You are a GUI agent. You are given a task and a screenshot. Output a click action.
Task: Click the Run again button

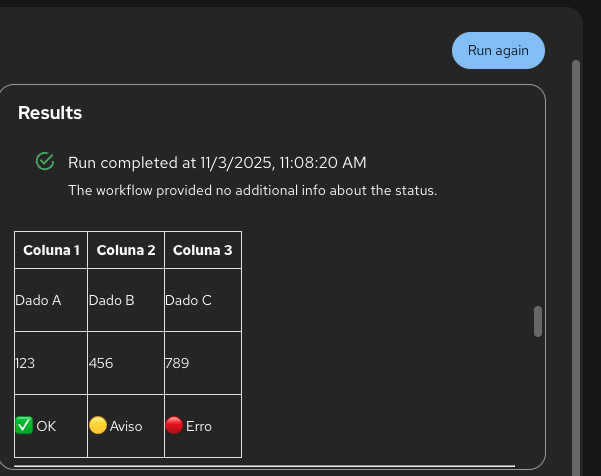point(498,51)
